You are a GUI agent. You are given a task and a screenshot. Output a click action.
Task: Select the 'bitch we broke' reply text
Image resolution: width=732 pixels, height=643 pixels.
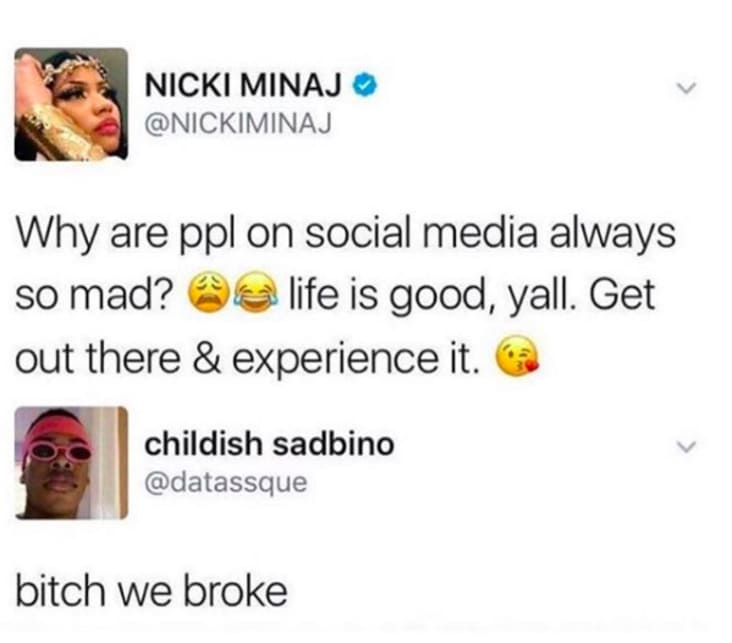pos(151,591)
